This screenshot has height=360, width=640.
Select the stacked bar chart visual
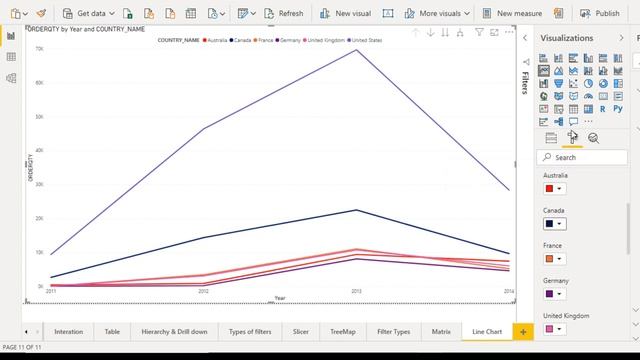coord(543,58)
